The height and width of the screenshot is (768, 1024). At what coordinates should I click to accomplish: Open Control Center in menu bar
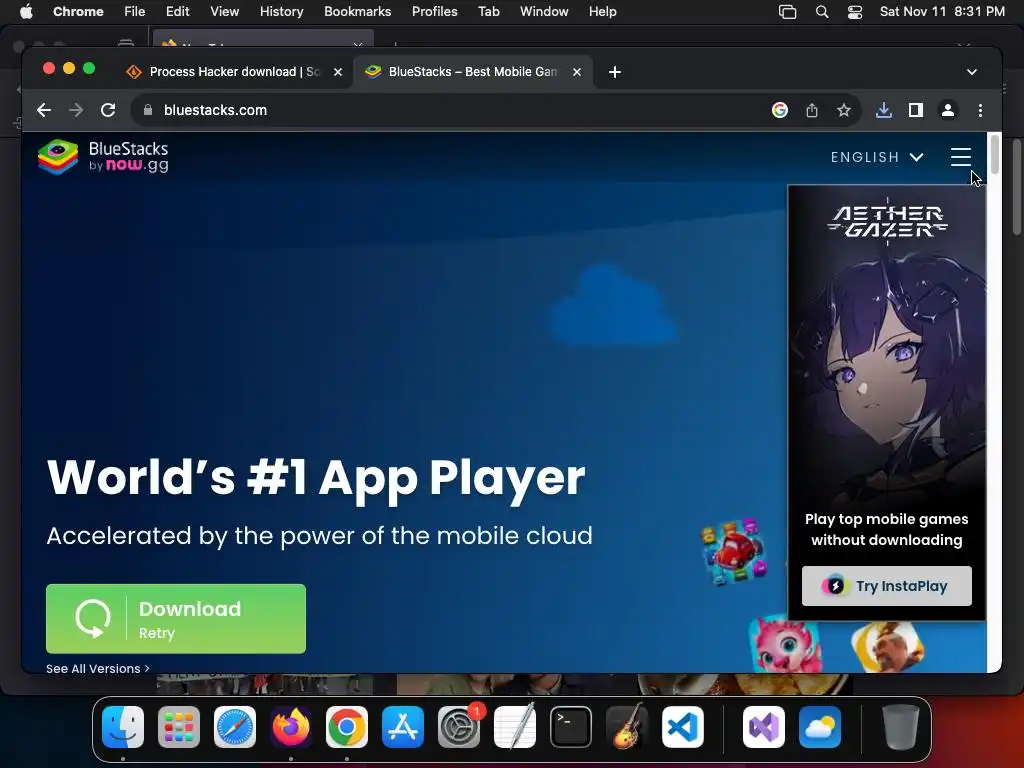tap(855, 12)
